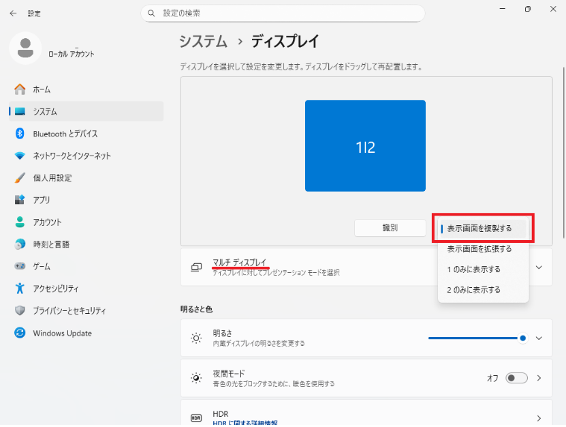Image resolution: width=566 pixels, height=427 pixels.
Task: Click the Windows Update sync icon
Action: point(20,332)
